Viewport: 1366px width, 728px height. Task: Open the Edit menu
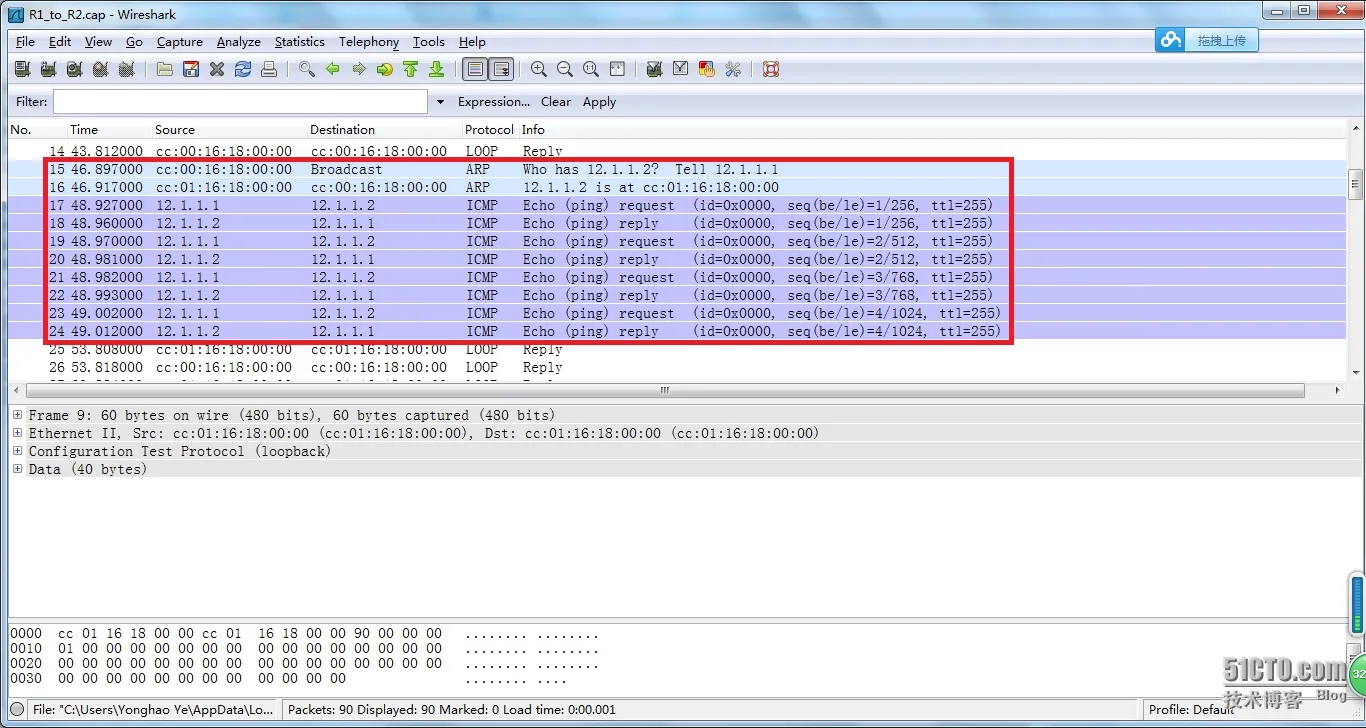[x=60, y=42]
